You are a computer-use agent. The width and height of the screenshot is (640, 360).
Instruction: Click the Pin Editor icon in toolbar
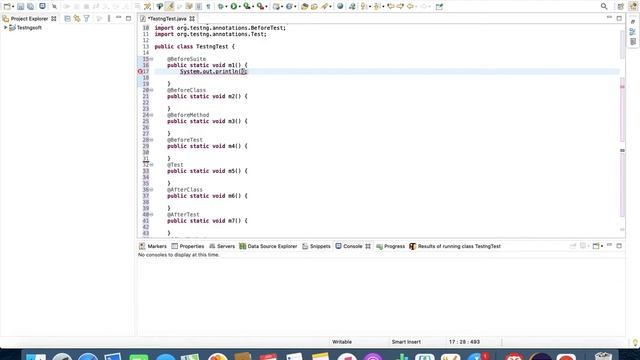coord(439,7)
